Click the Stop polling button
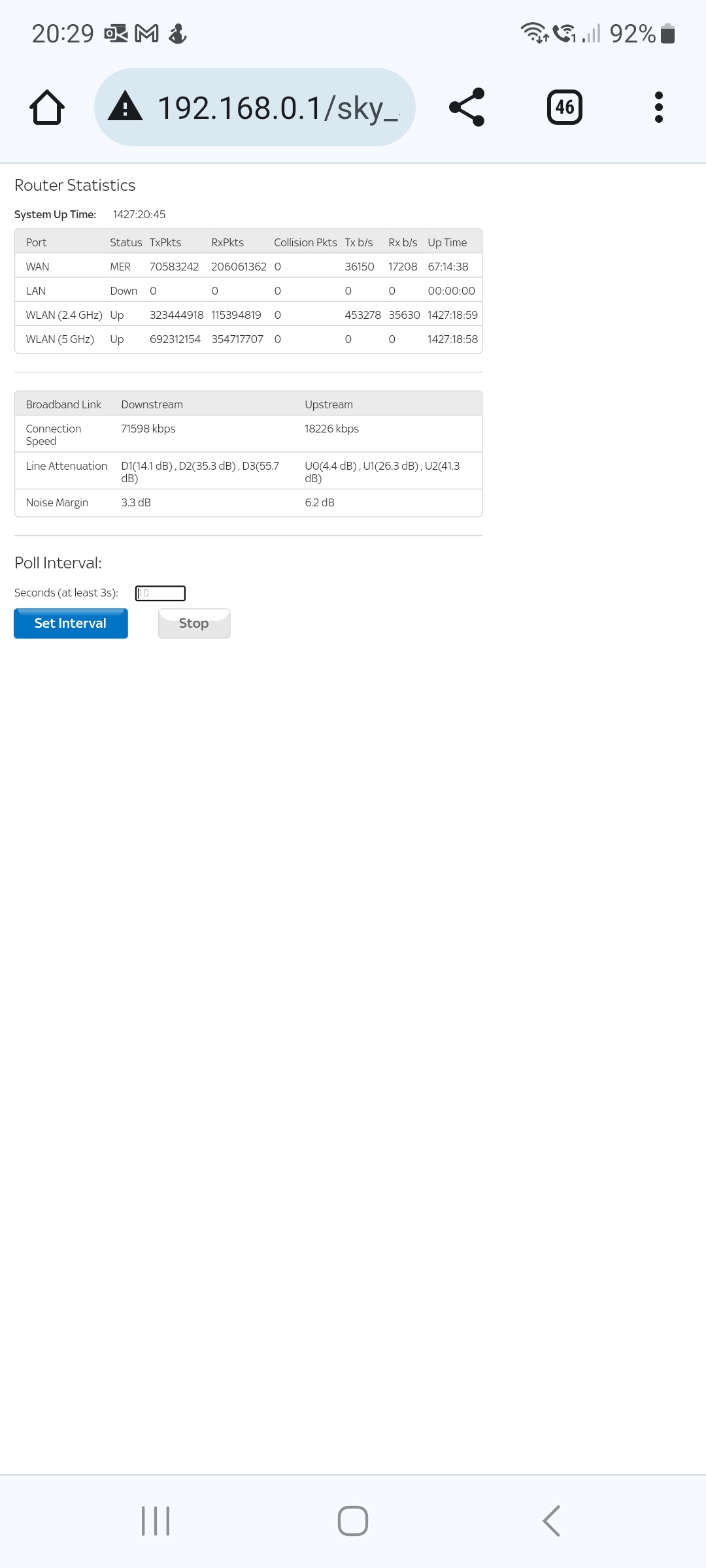This screenshot has height=1568, width=706. tap(194, 623)
